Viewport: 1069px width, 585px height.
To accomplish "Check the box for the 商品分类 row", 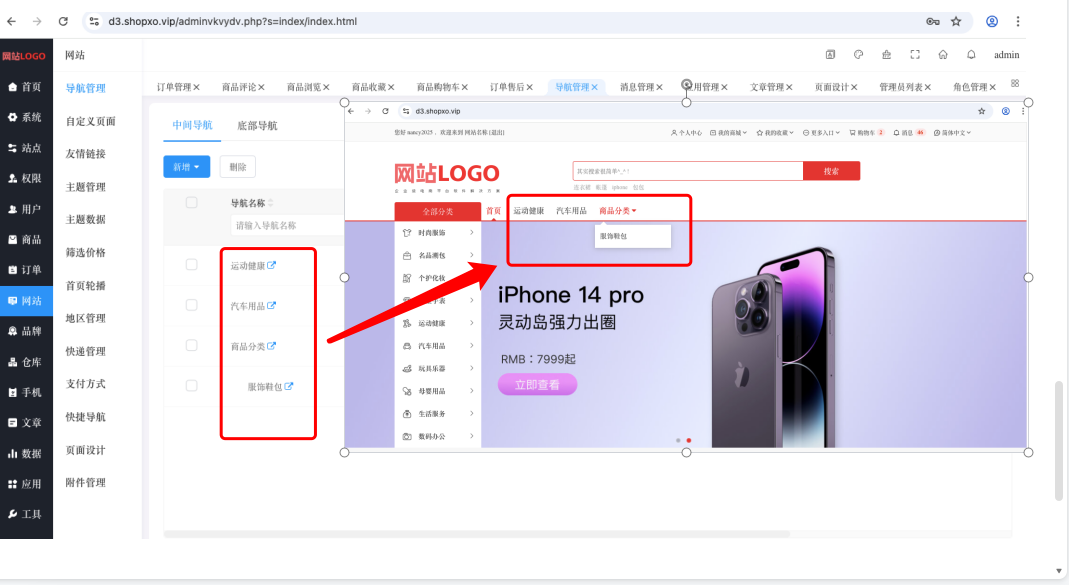I will (192, 345).
